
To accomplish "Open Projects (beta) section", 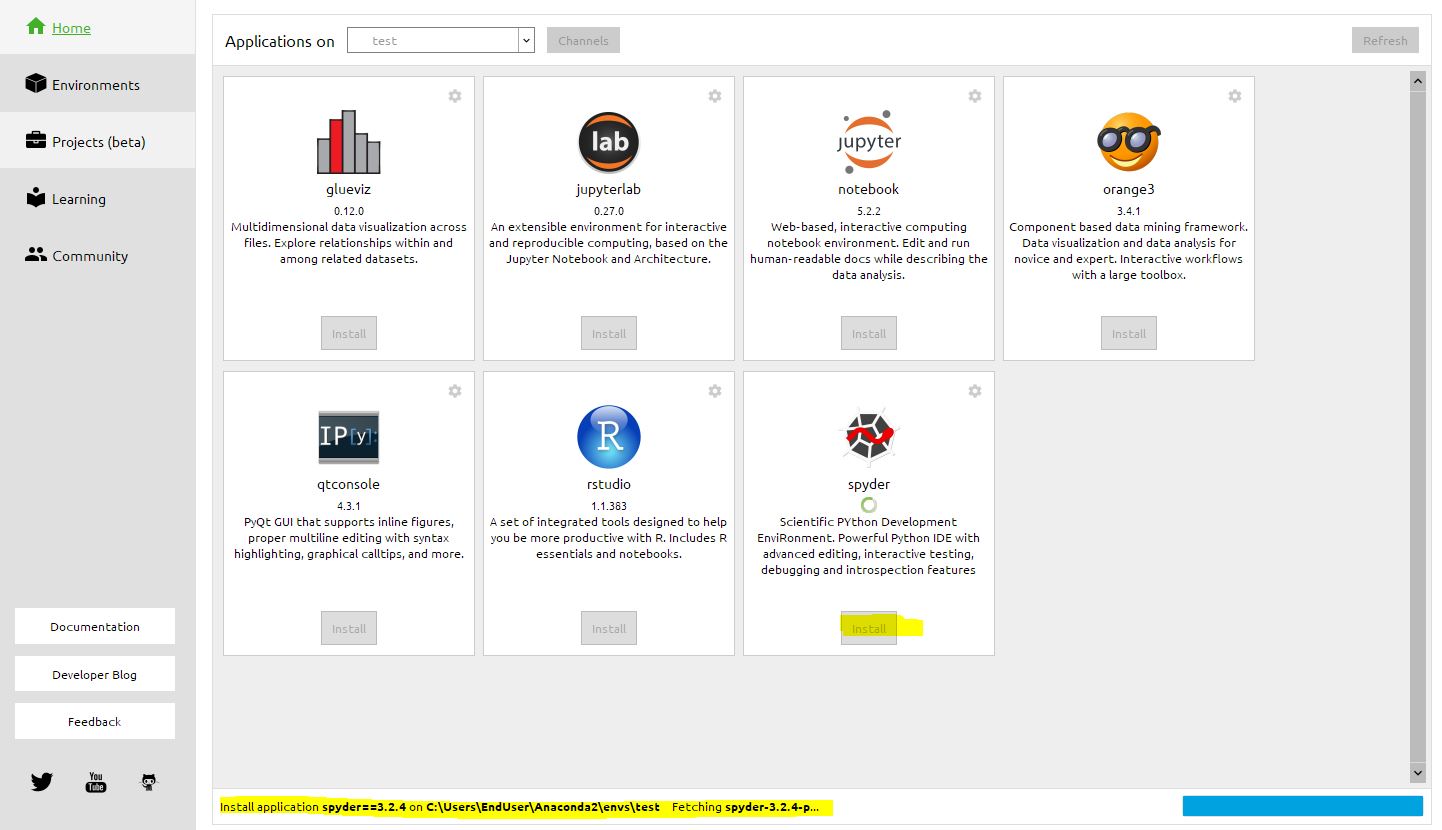I will click(x=98, y=141).
